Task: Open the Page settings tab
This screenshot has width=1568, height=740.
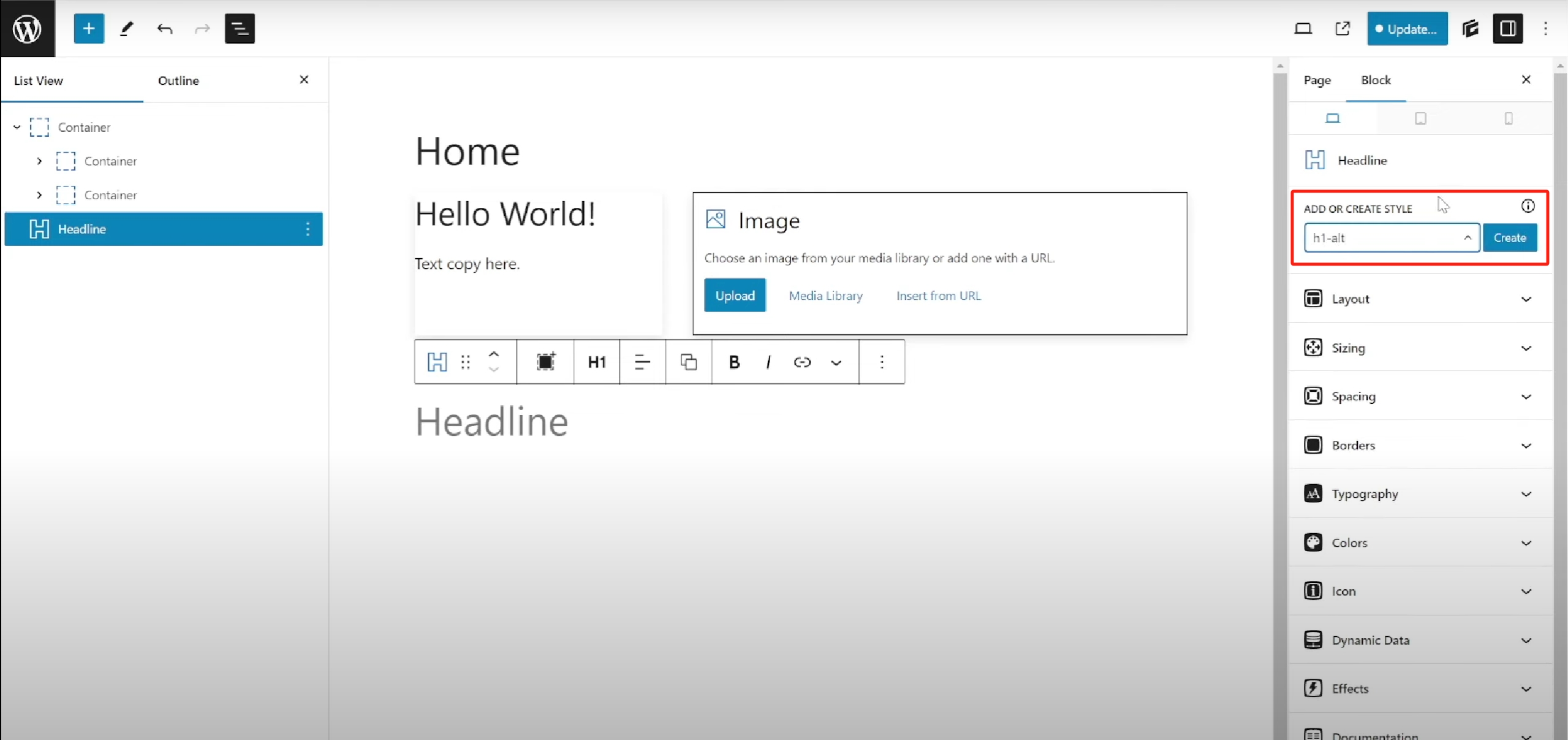Action: coord(1317,80)
